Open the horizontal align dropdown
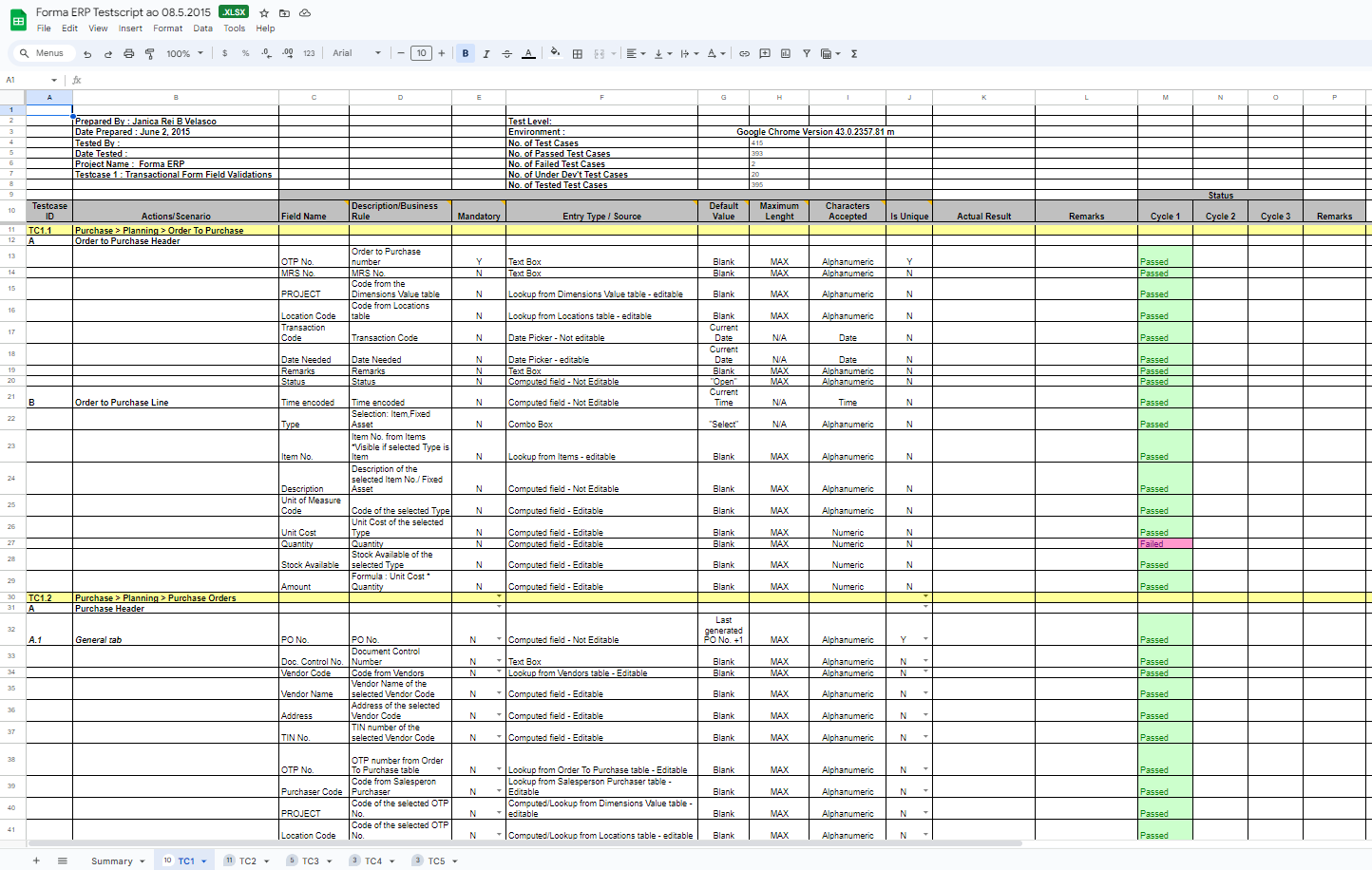This screenshot has height=870, width=1372. (x=636, y=54)
